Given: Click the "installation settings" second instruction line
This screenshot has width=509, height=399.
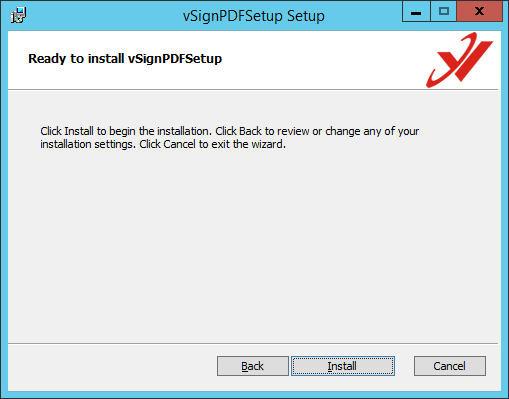Looking at the screenshot, I should [x=163, y=144].
